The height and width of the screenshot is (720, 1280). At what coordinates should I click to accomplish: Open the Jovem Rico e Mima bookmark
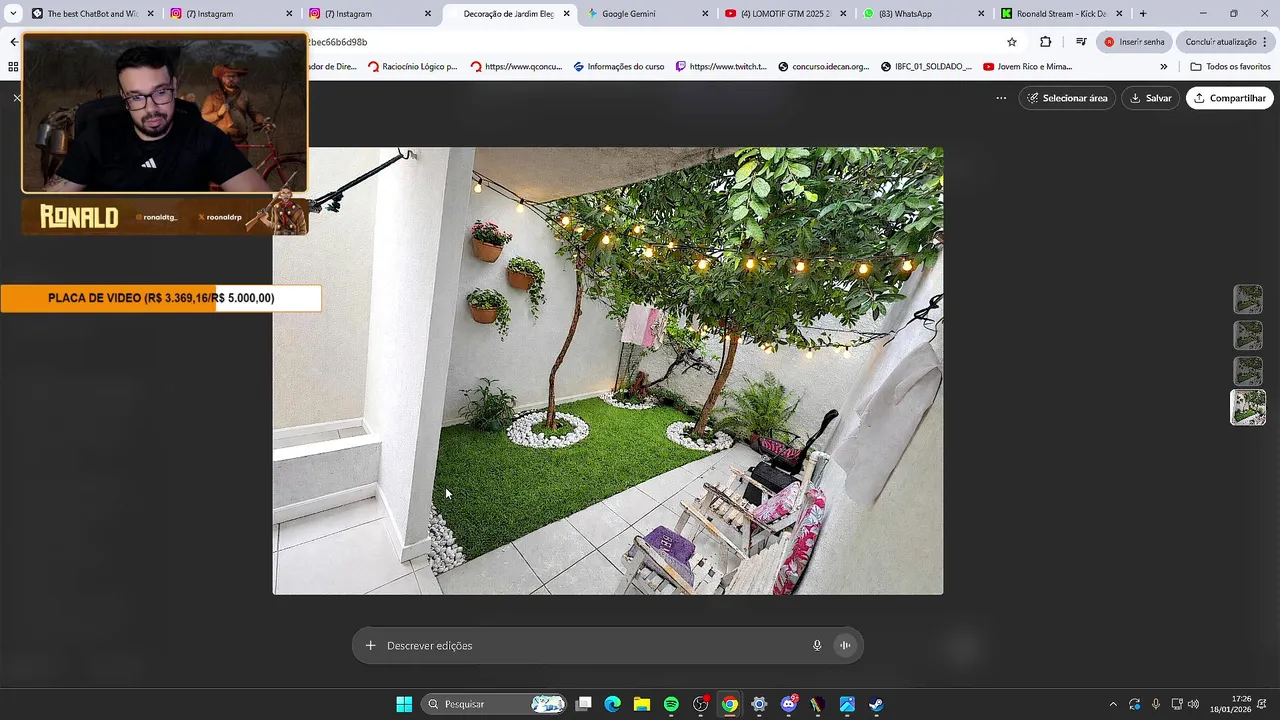click(x=1028, y=67)
